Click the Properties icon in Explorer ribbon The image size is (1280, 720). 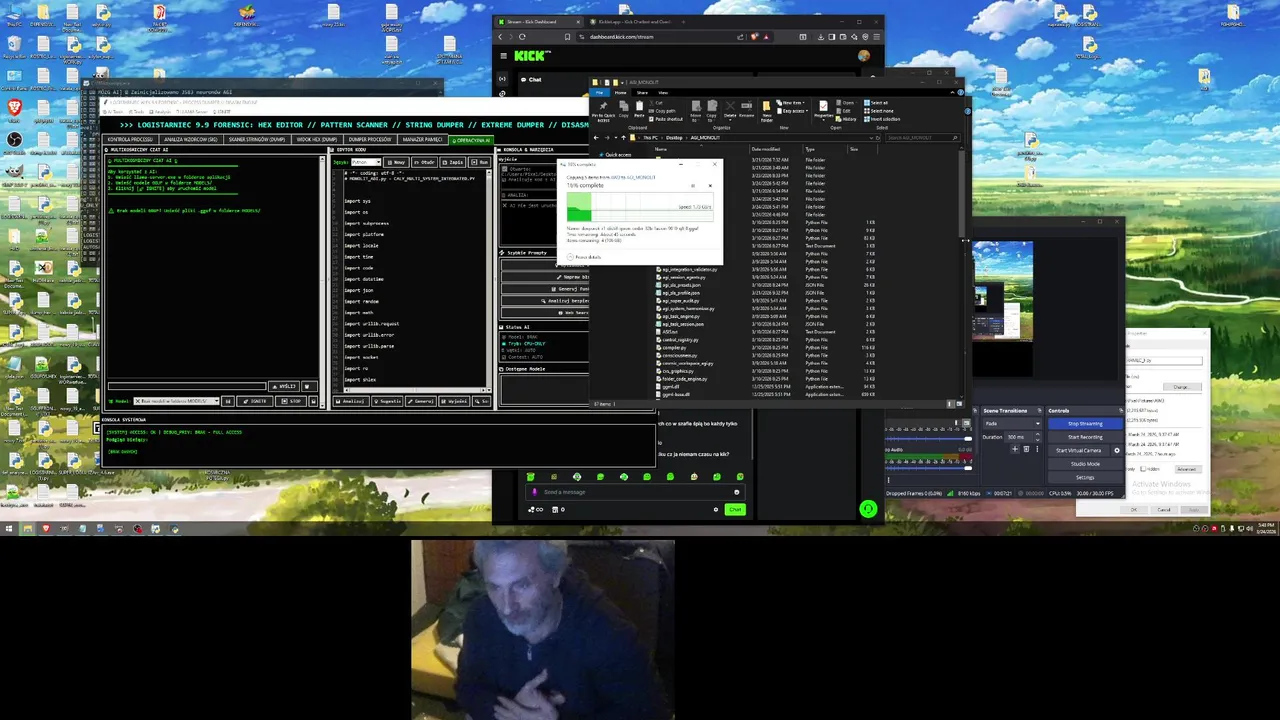pyautogui.click(x=823, y=110)
